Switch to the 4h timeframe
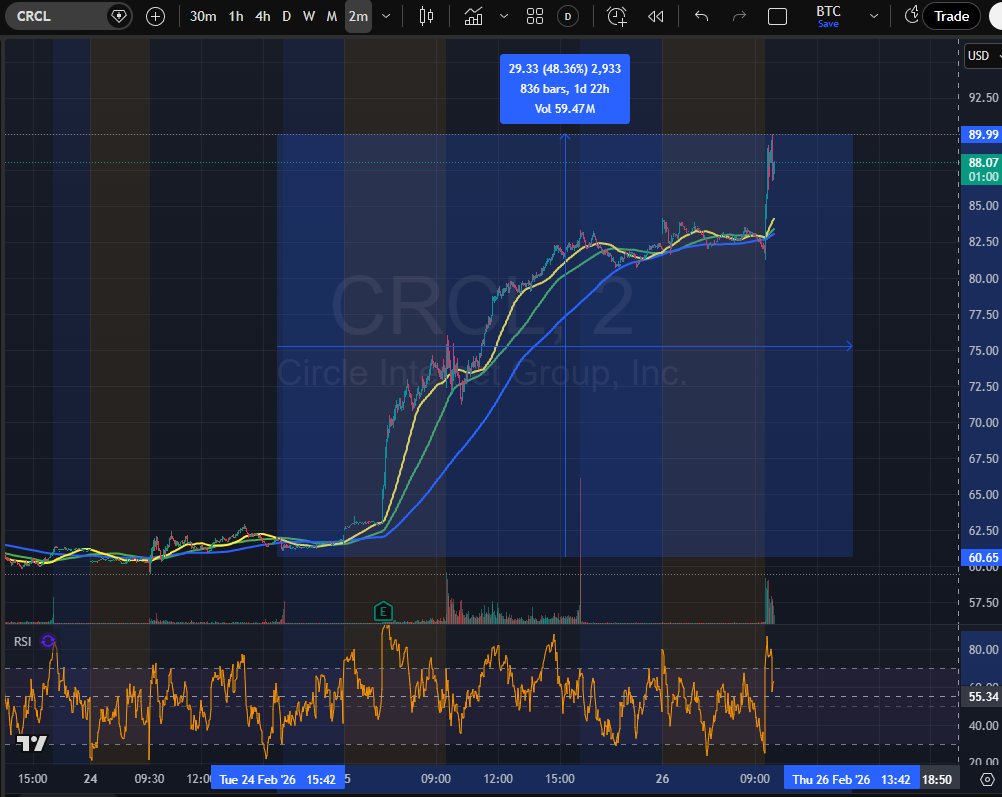This screenshot has width=1002, height=797. pyautogui.click(x=263, y=16)
